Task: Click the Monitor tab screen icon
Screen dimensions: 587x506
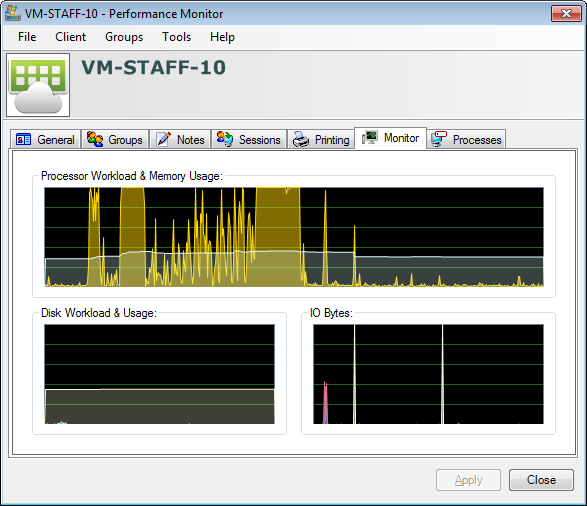Action: 369,137
